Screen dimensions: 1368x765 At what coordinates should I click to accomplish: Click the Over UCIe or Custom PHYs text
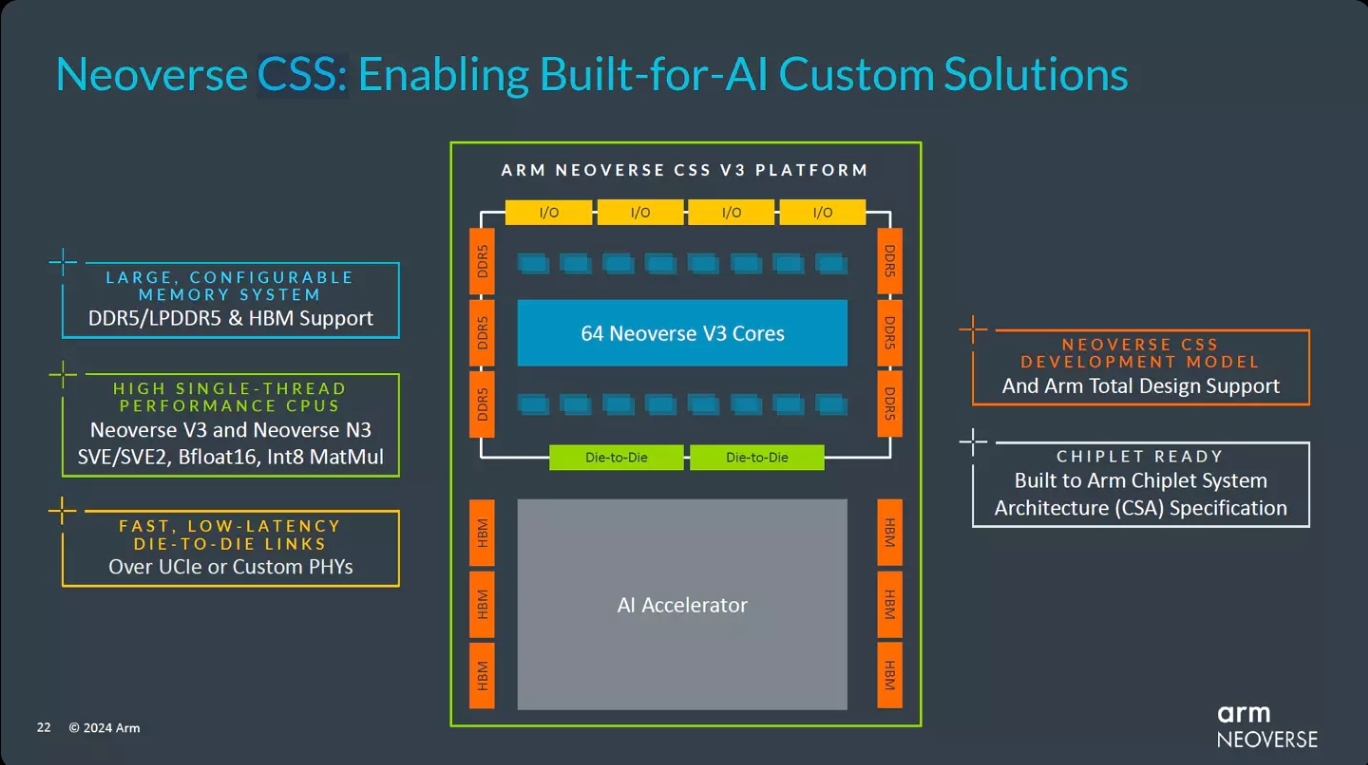(231, 566)
